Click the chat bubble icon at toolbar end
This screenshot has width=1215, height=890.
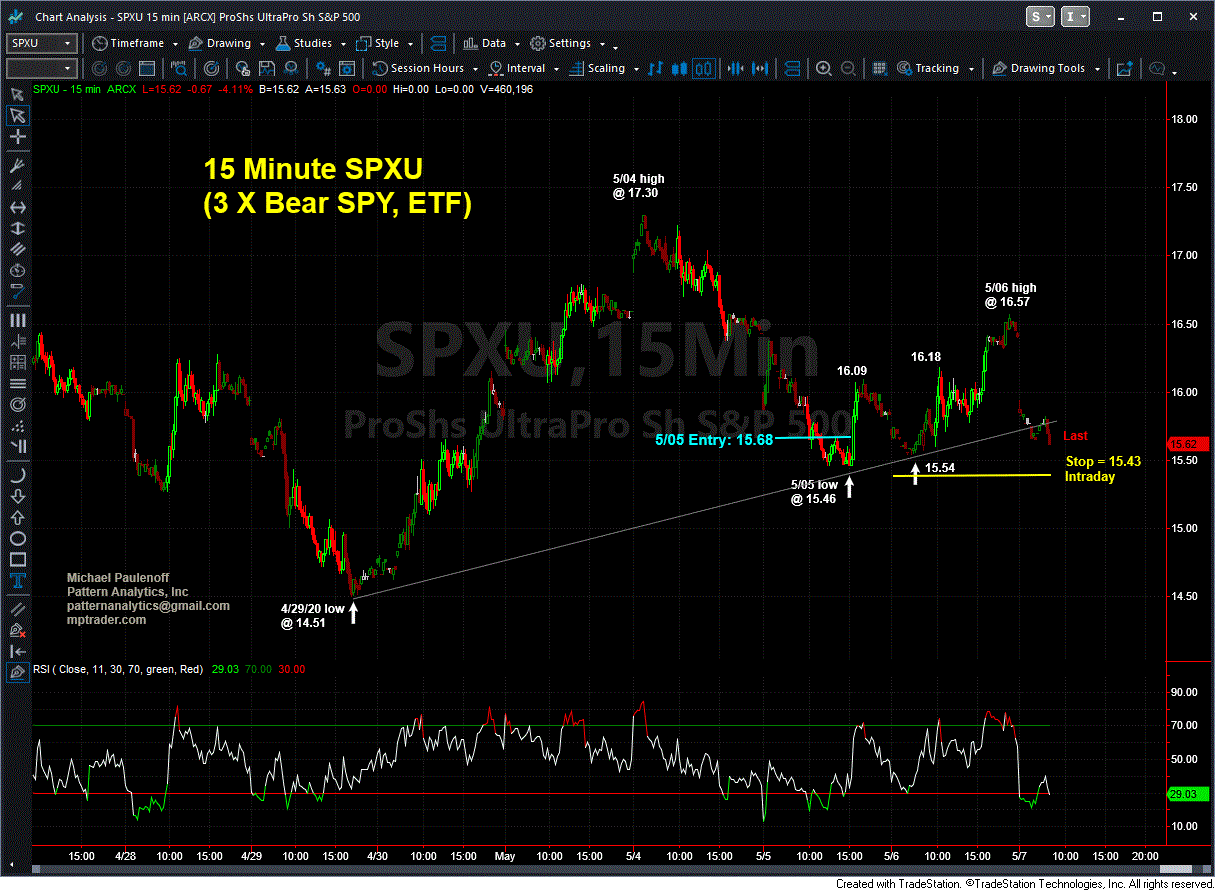pos(1157,69)
